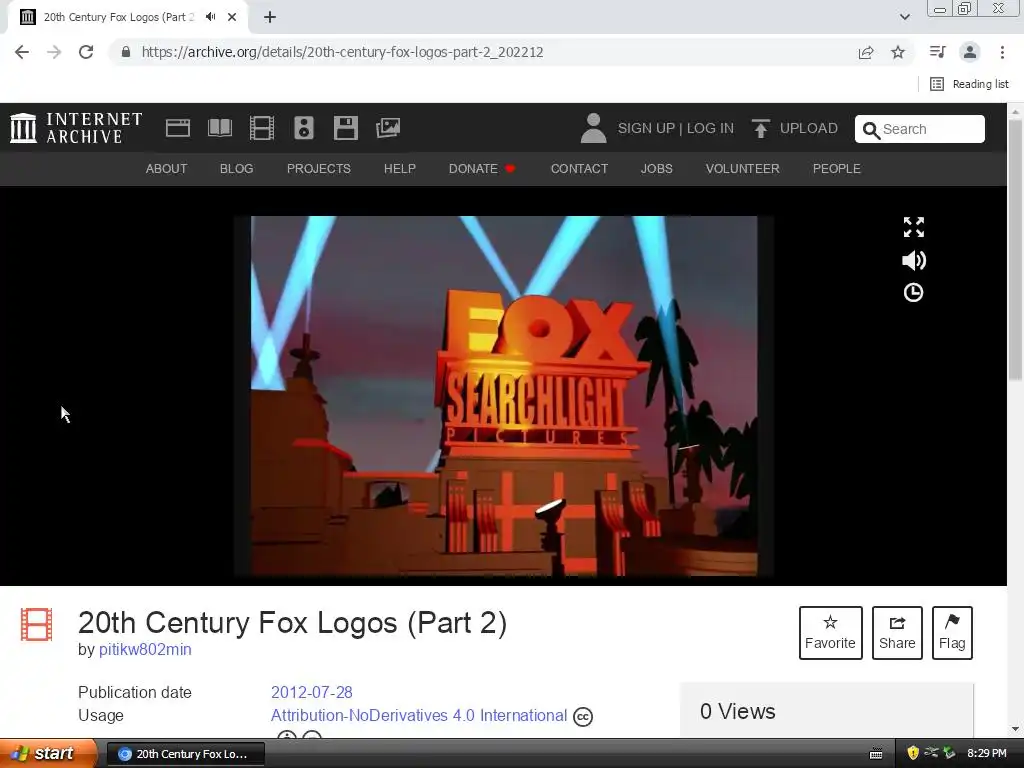
Task: Flag this item
Action: tap(952, 633)
